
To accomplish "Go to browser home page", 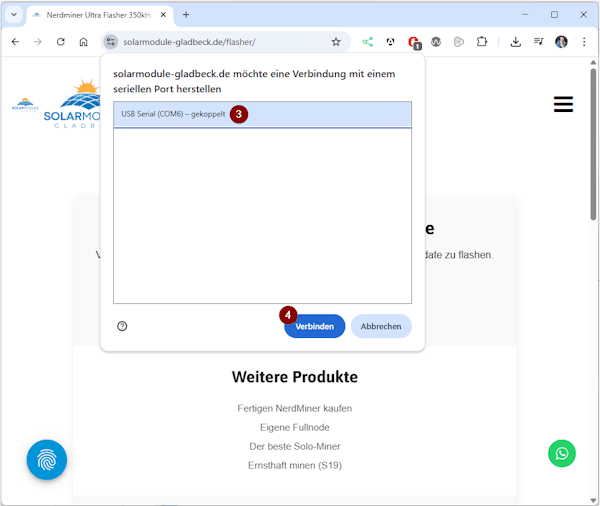I will (84, 42).
